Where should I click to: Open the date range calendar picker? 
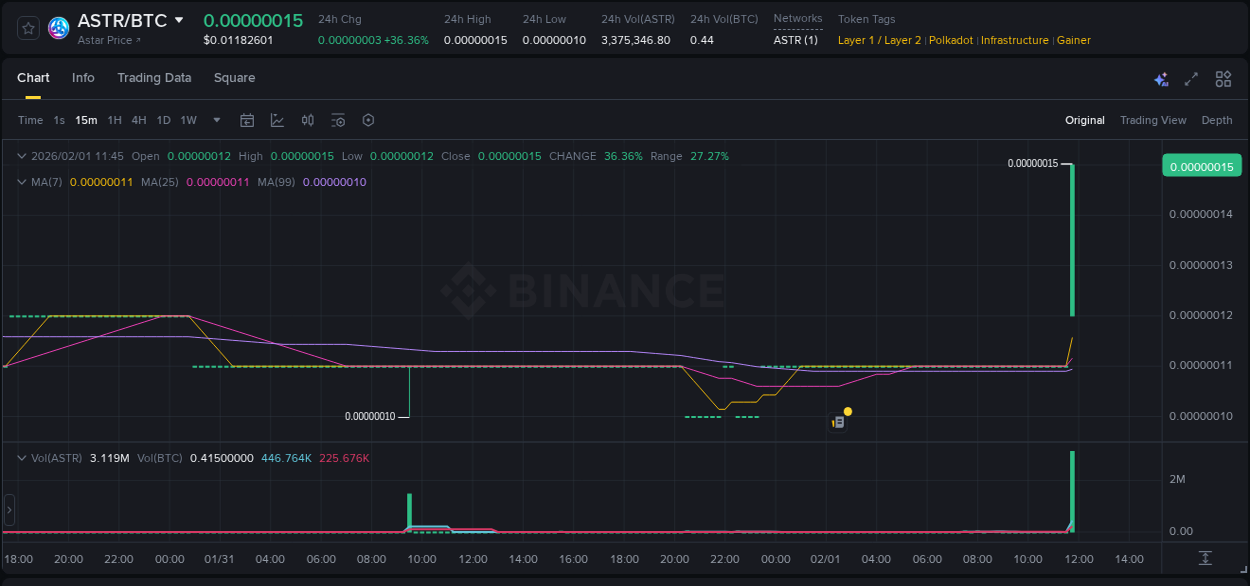click(x=247, y=119)
